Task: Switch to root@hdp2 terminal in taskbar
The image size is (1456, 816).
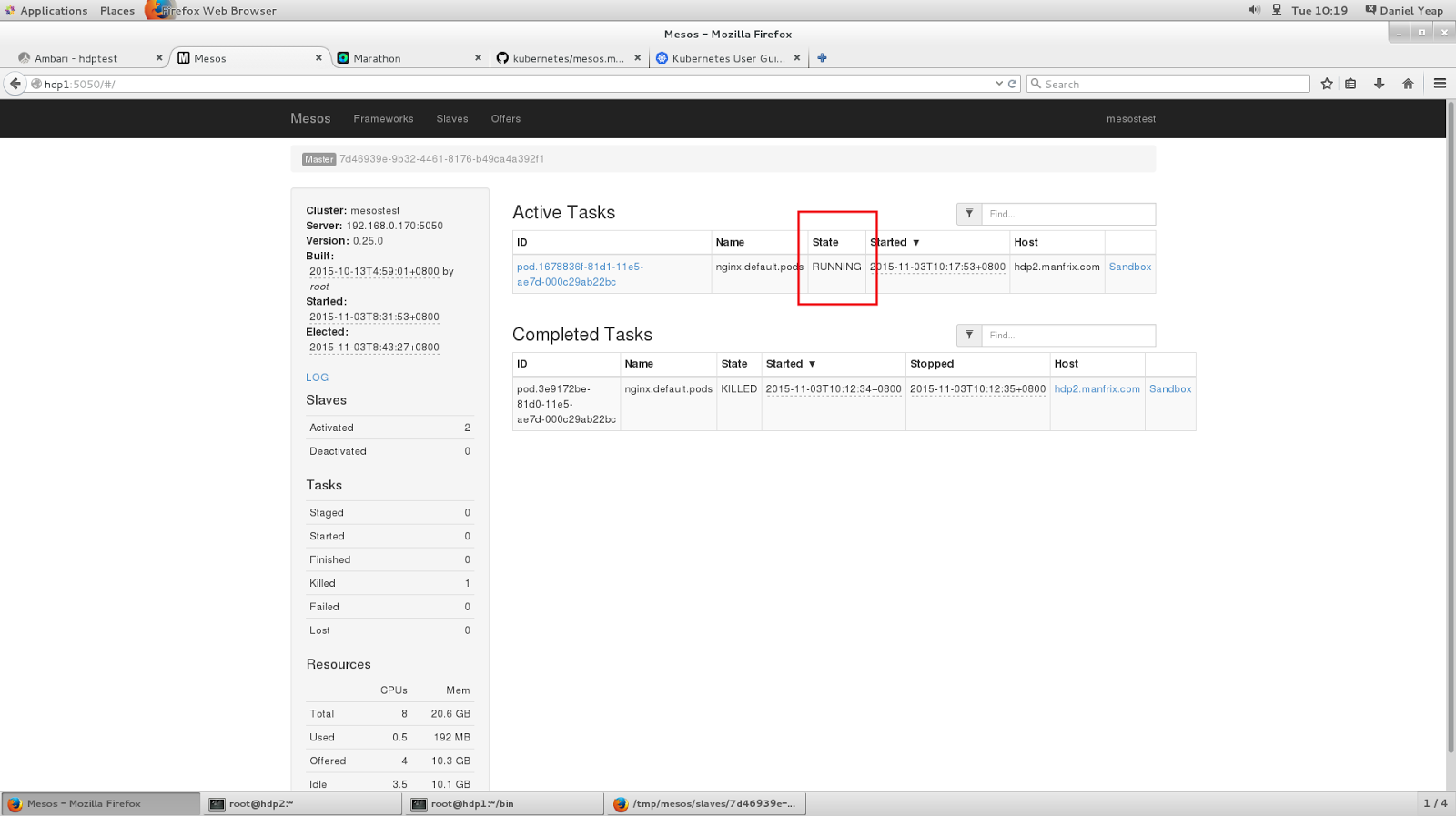Action: click(301, 804)
